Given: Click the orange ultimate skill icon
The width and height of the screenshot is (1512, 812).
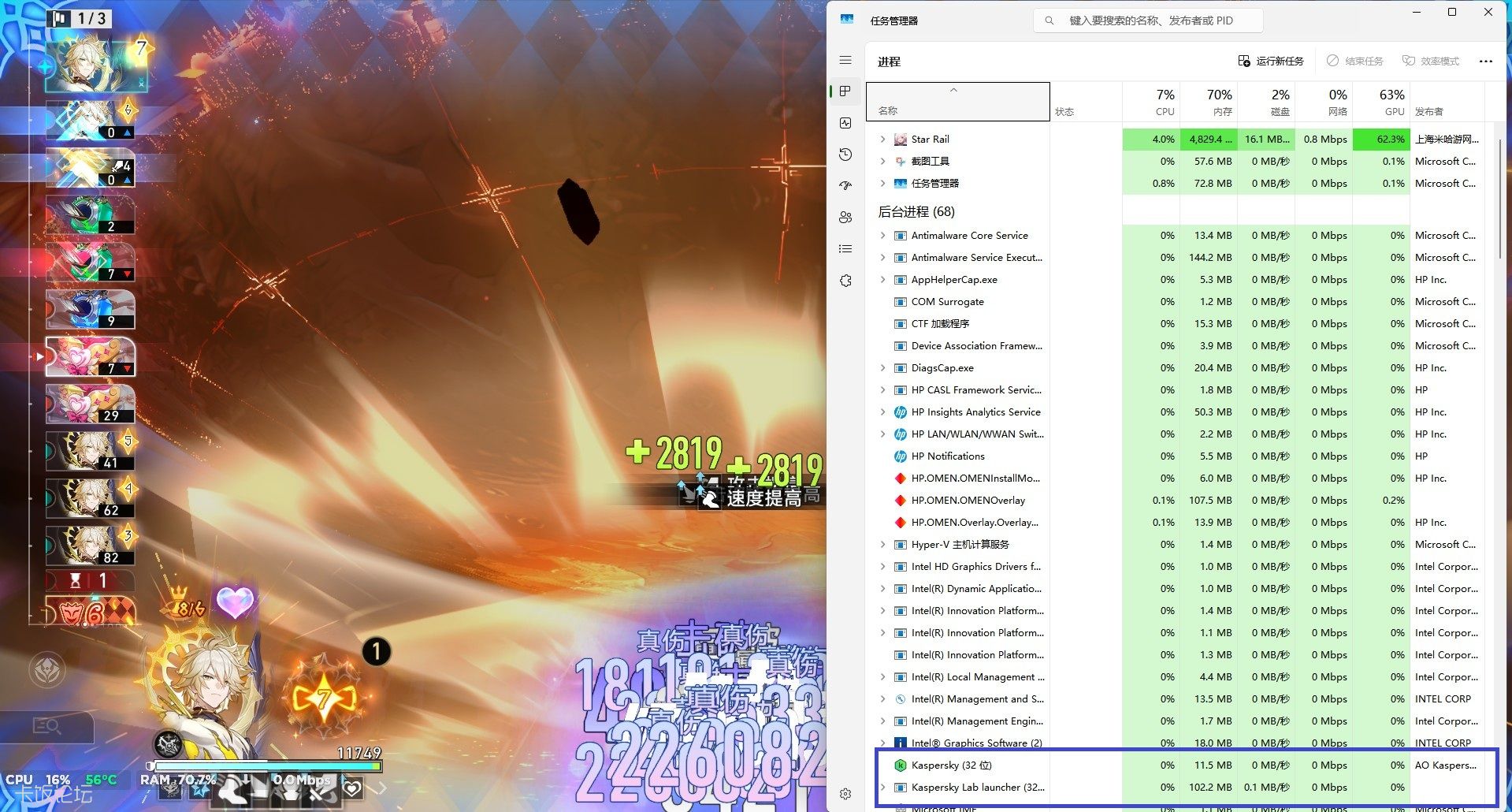Looking at the screenshot, I should pyautogui.click(x=324, y=697).
